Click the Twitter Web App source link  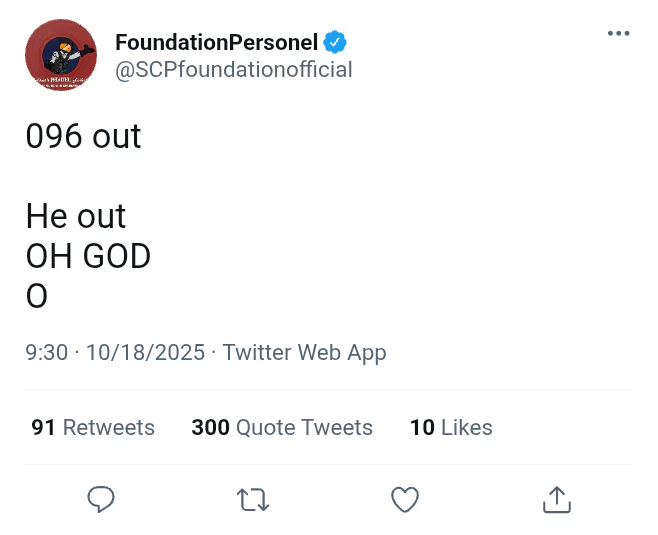tap(304, 352)
